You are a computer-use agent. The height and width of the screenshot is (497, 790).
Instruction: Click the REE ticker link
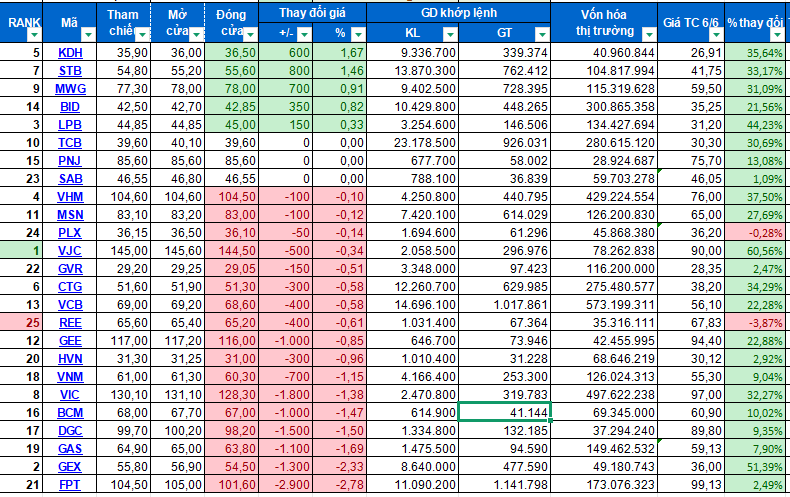70,323
